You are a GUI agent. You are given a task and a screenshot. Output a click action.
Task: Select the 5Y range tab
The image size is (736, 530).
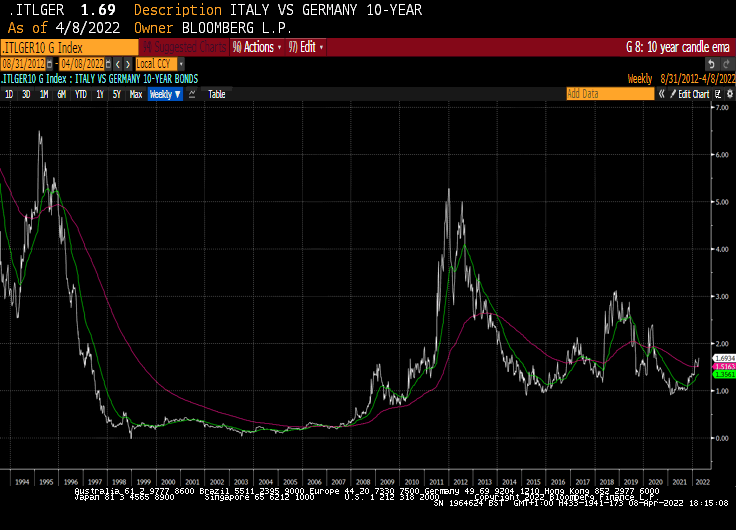(x=116, y=94)
